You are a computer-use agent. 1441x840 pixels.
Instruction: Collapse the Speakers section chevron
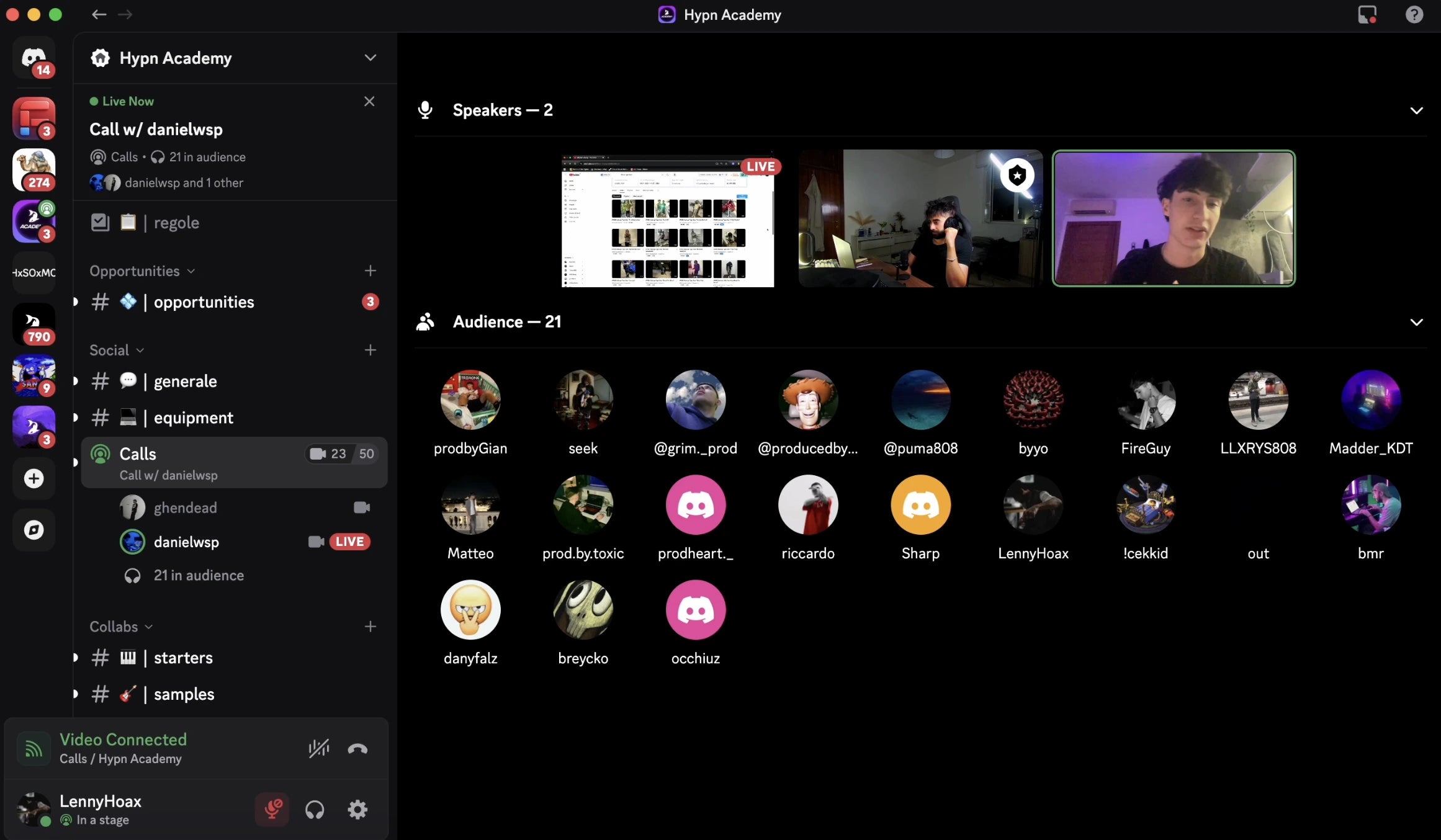[x=1416, y=110]
